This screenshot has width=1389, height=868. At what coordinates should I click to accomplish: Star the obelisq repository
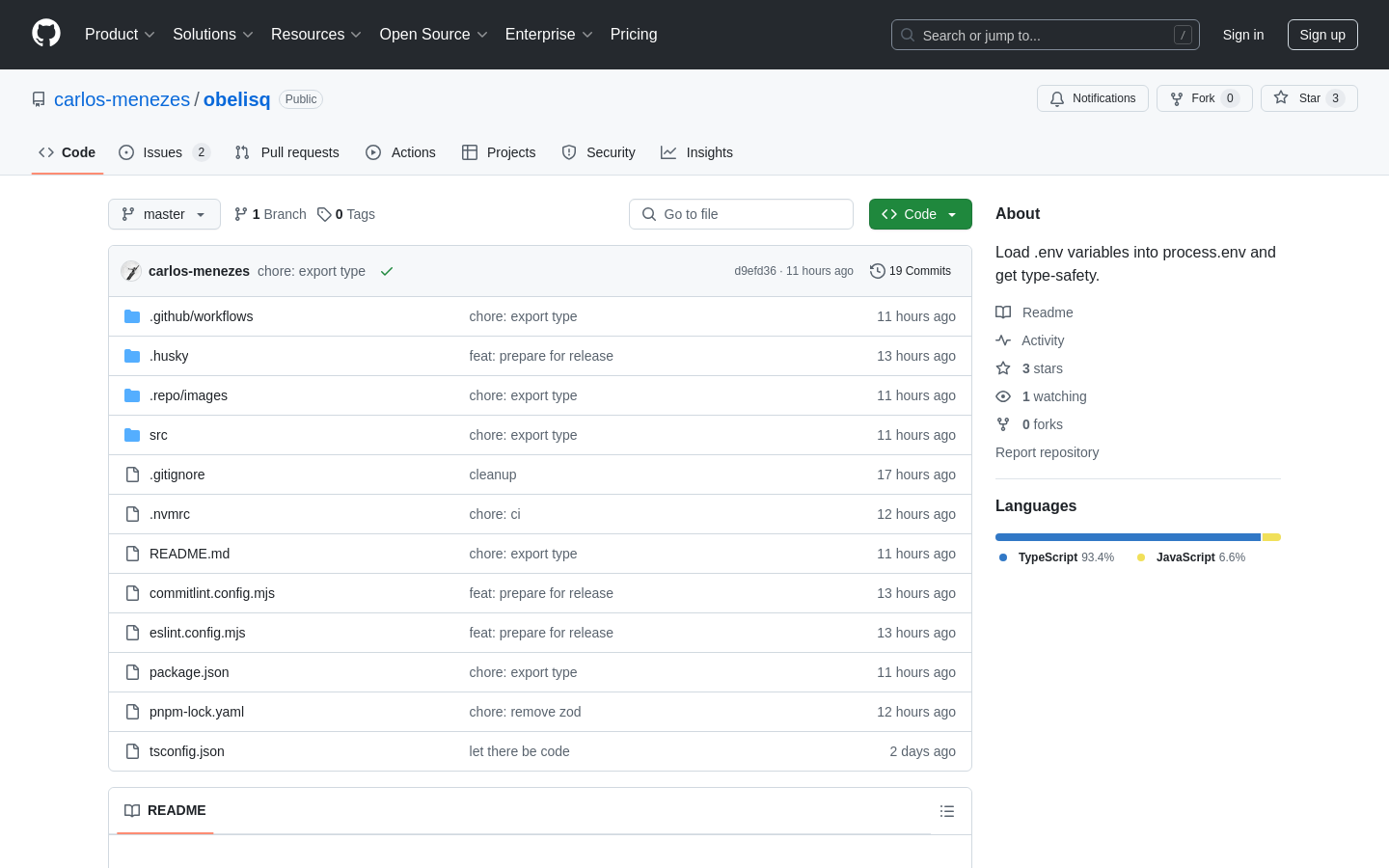[x=1309, y=98]
